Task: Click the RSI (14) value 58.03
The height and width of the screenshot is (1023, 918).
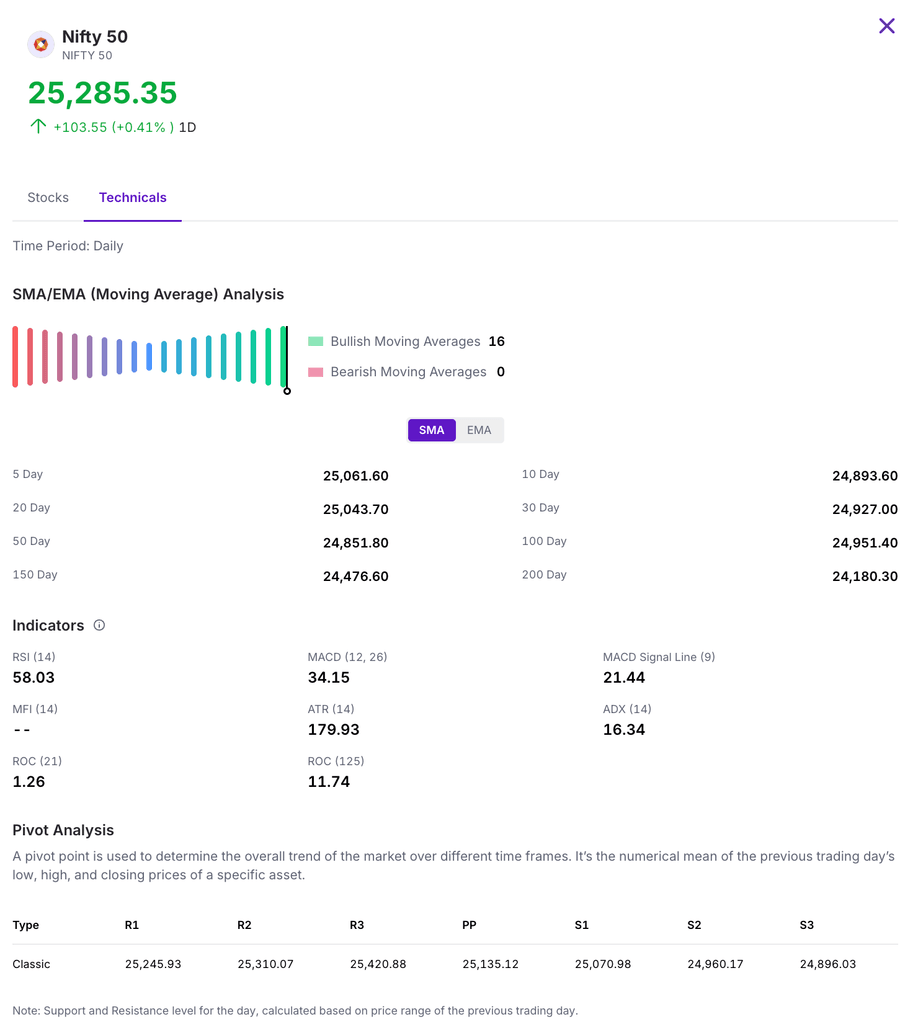Action: (34, 678)
